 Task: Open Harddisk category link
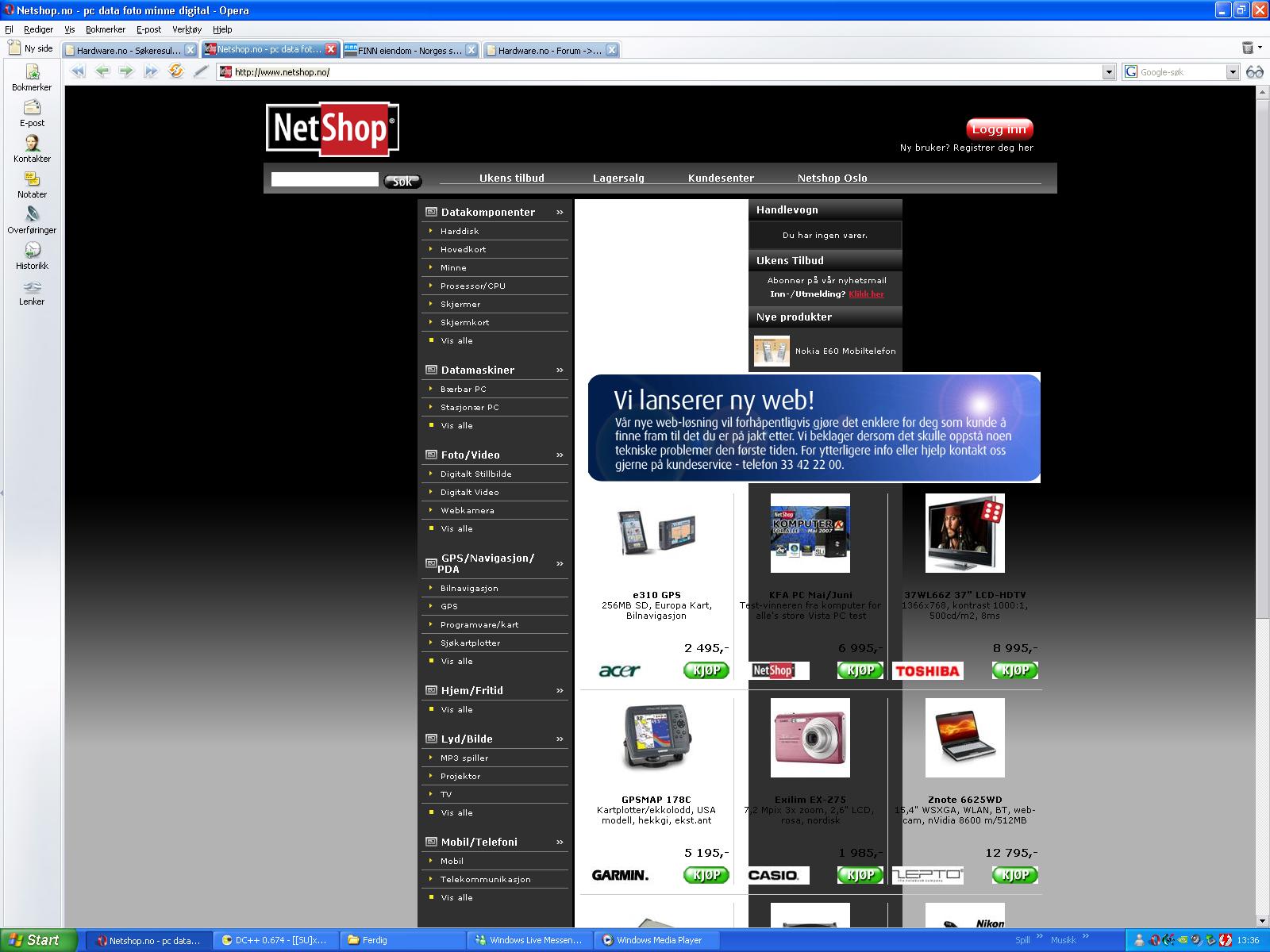pyautogui.click(x=460, y=231)
